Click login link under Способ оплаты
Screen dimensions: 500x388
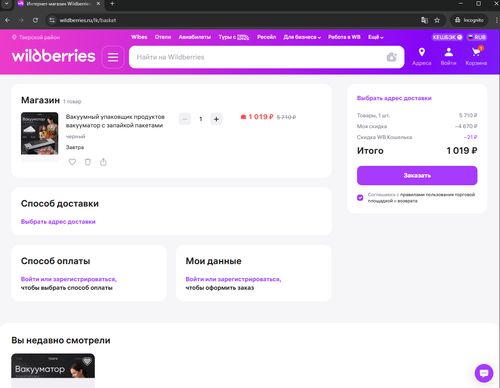69,279
